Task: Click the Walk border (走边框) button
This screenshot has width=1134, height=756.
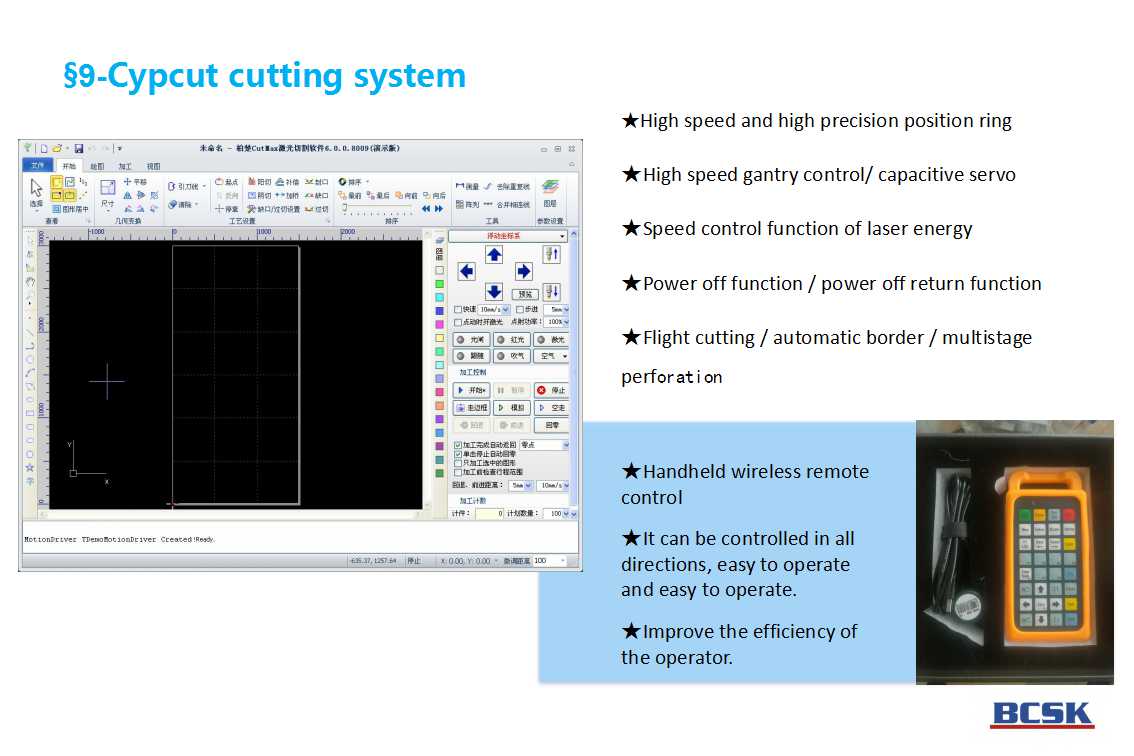Action: click(472, 408)
